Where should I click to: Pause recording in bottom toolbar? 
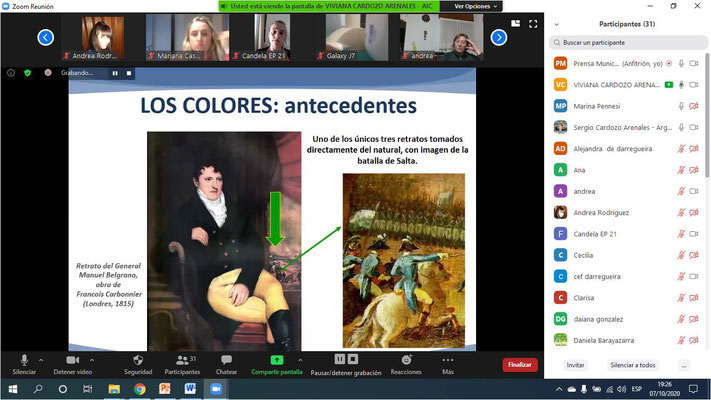[x=340, y=359]
